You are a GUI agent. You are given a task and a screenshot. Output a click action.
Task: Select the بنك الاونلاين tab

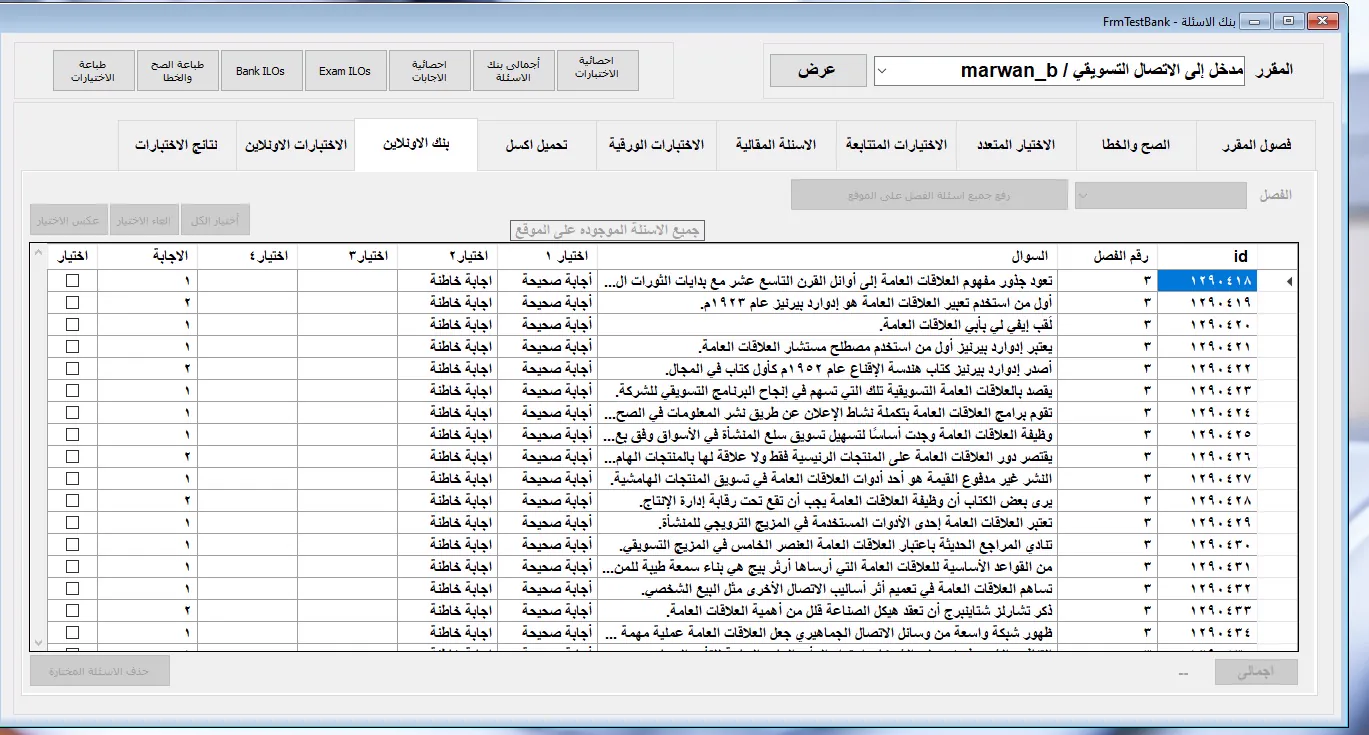click(x=416, y=144)
